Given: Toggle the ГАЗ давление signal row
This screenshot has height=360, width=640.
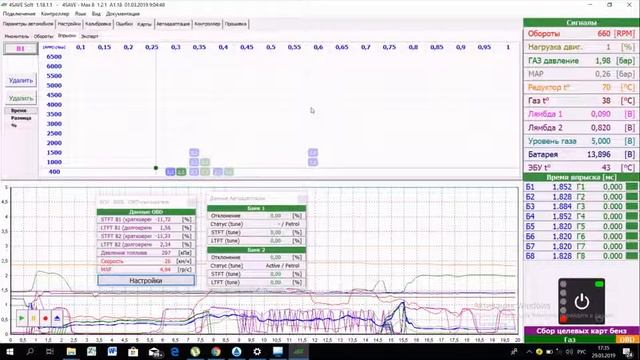Looking at the screenshot, I should (x=581, y=60).
